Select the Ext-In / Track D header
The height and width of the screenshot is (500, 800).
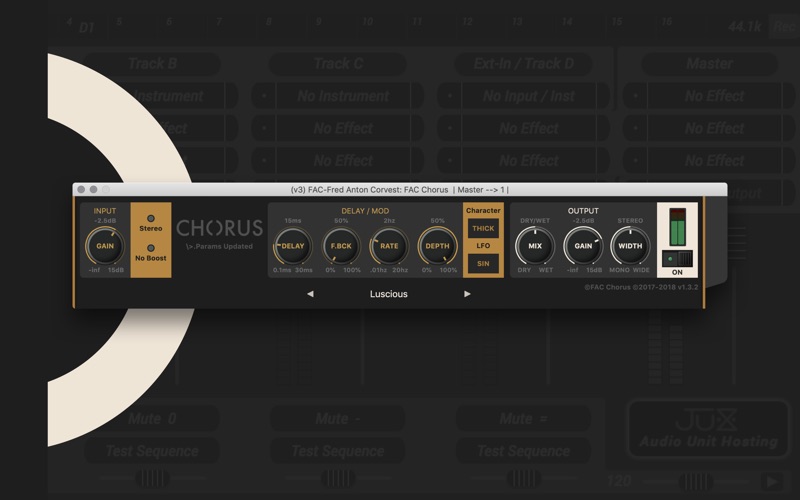pos(523,64)
